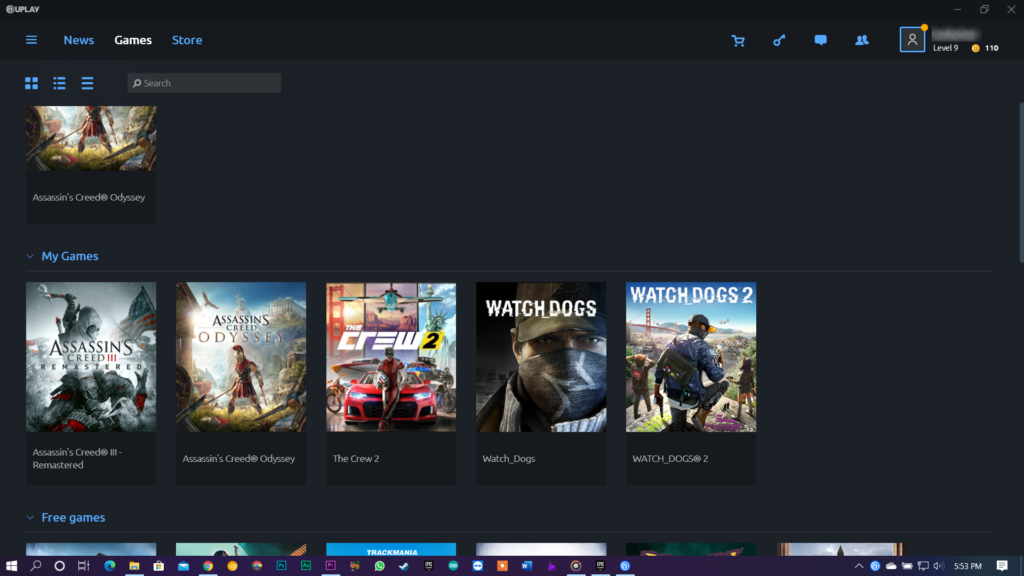Open Windows taskbar search
This screenshot has width=1024, height=576.
click(36, 566)
